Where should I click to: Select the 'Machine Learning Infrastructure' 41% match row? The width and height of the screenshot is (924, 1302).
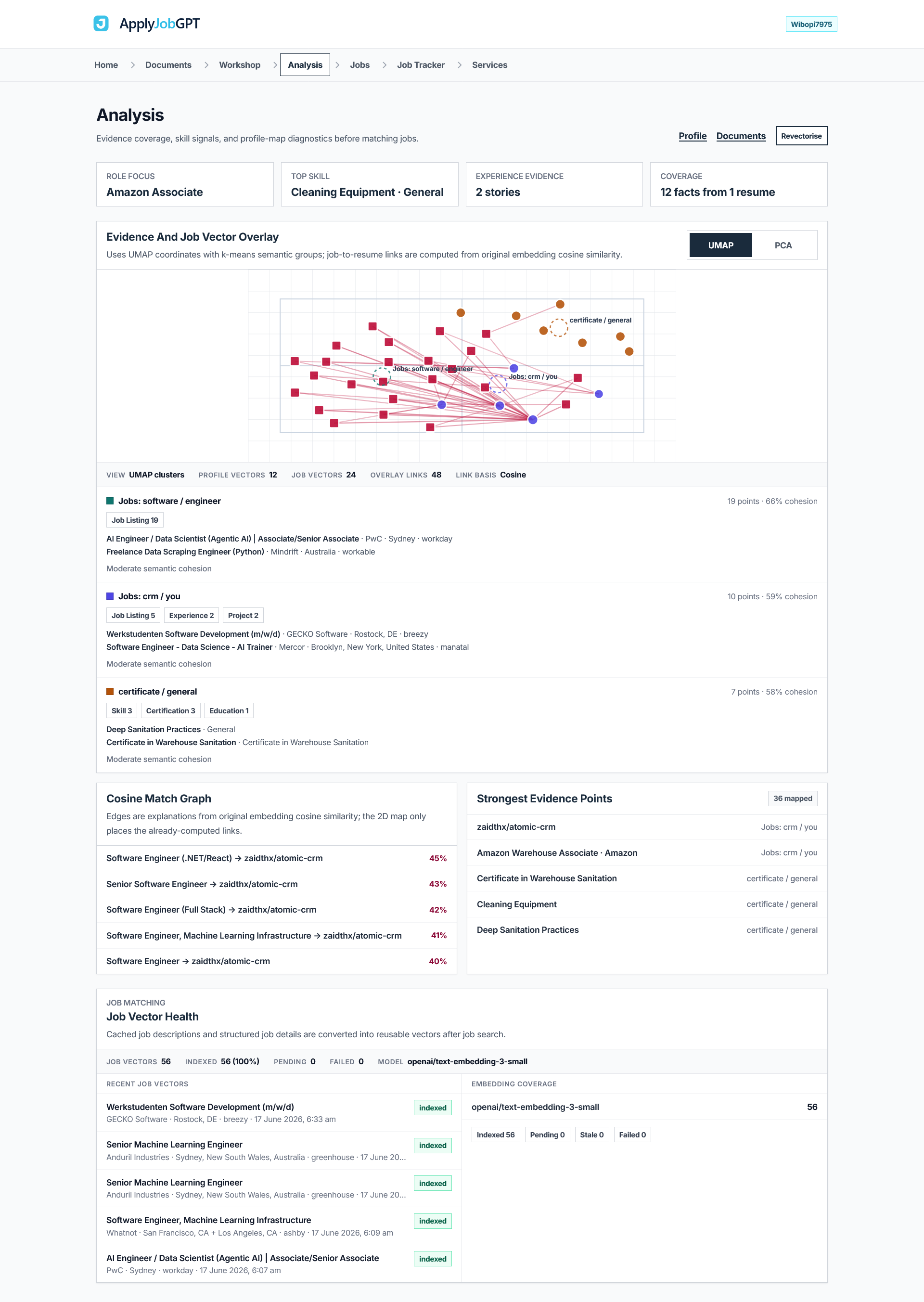(277, 936)
